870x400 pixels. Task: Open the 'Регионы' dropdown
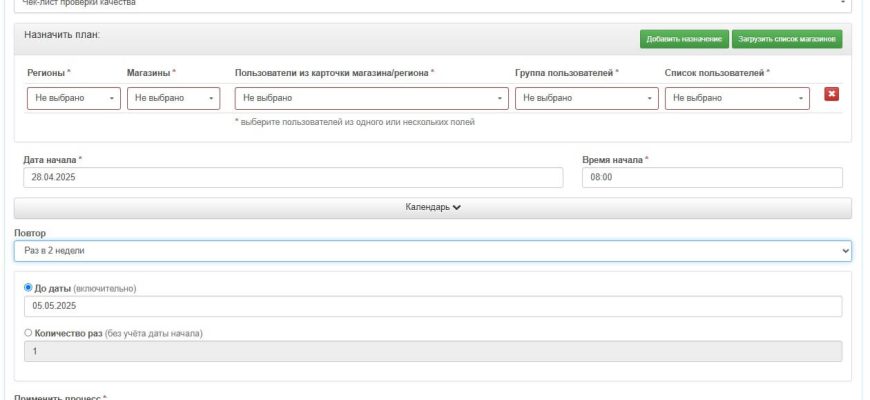coord(73,98)
